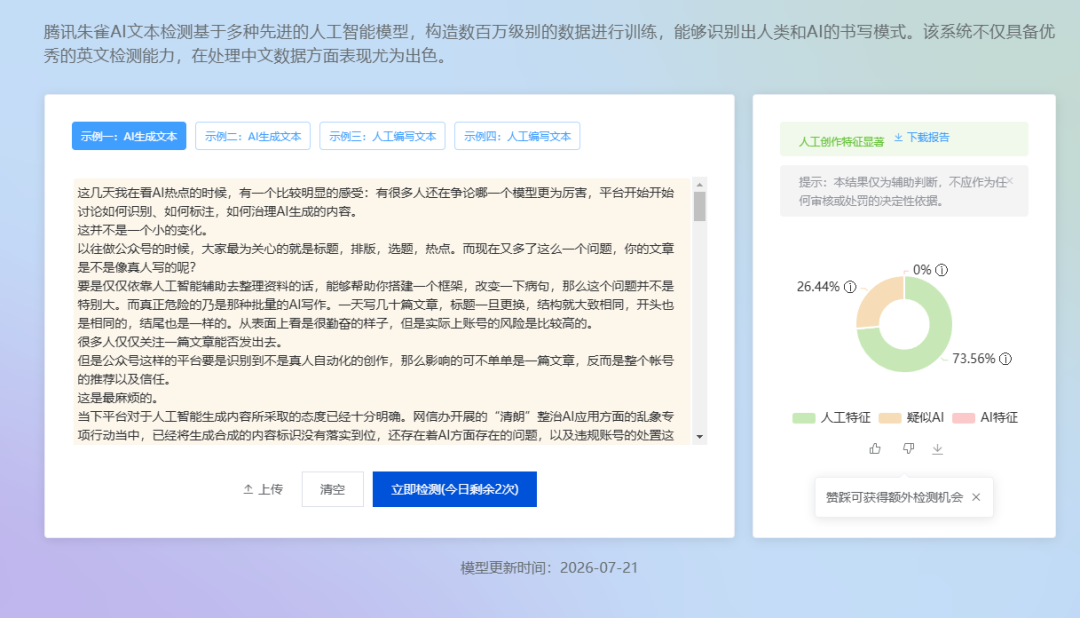
Task: Click the 73.56% percentage label
Action: [973, 359]
